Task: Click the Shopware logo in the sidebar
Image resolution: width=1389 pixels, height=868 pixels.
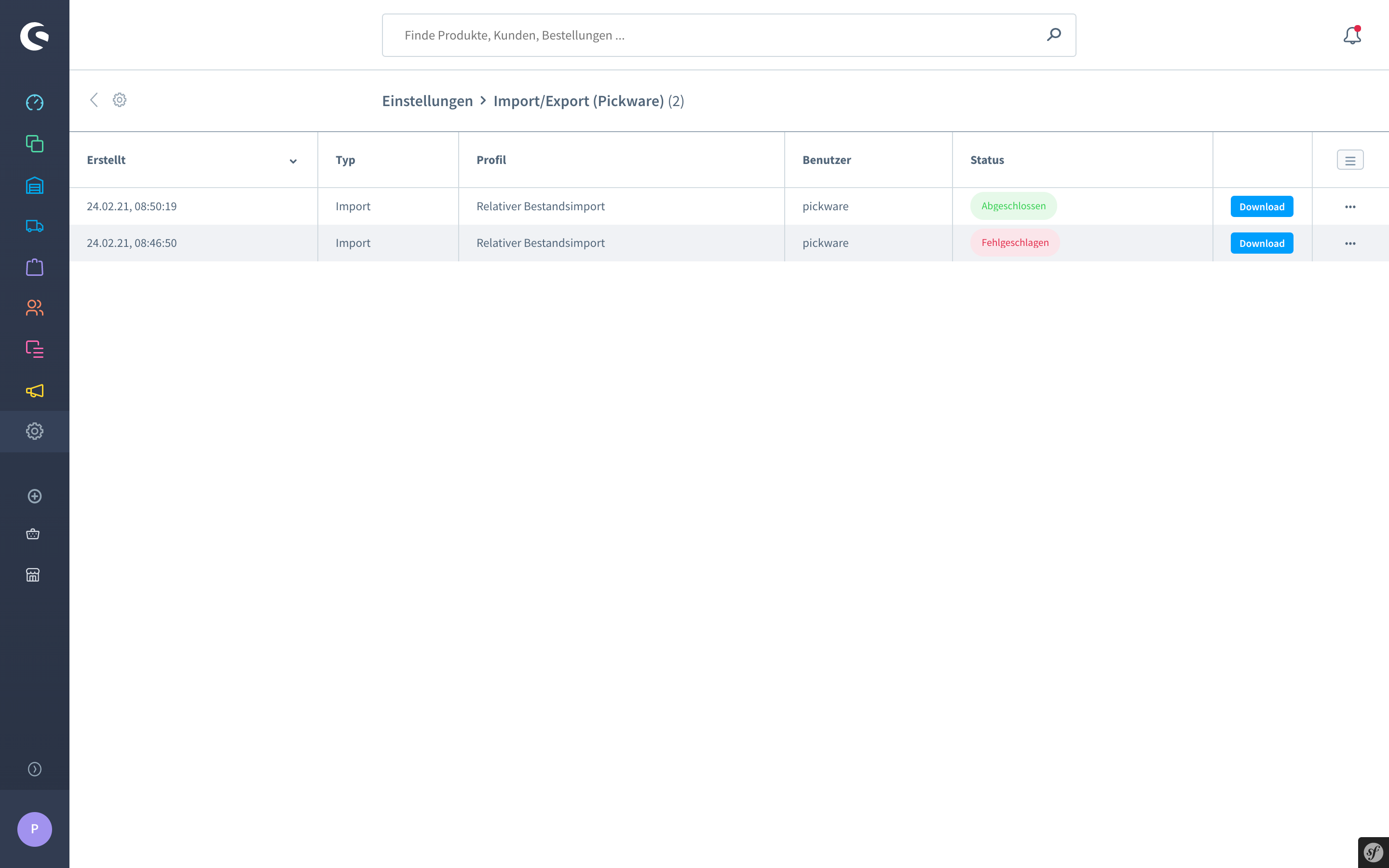Action: pos(34,36)
